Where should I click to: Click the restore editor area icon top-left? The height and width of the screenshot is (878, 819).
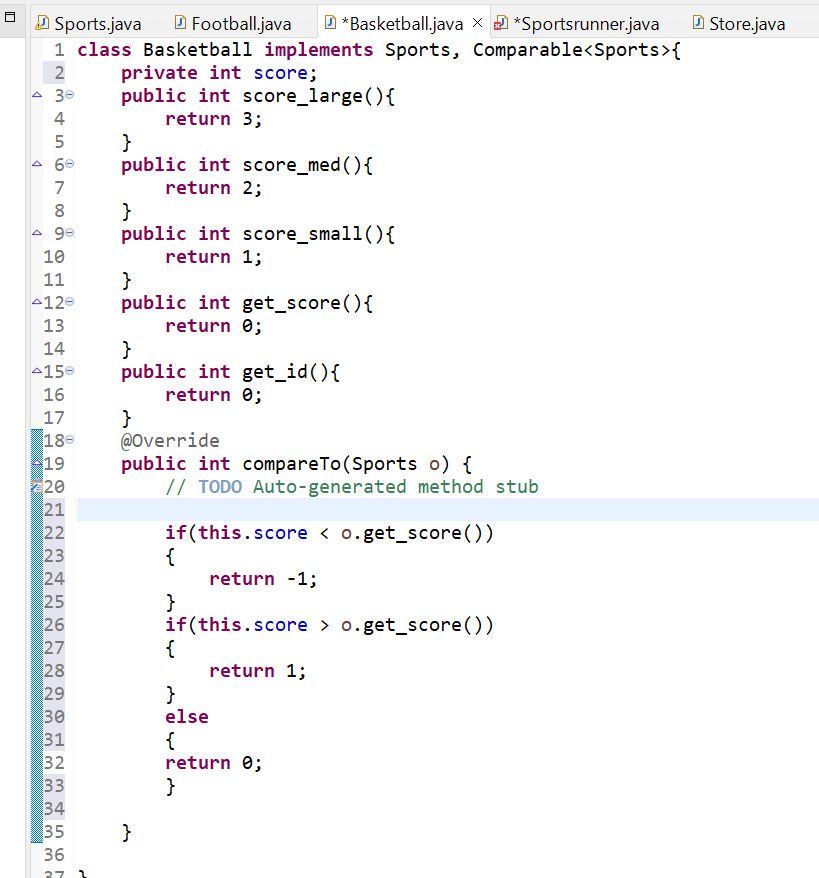tap(10, 17)
